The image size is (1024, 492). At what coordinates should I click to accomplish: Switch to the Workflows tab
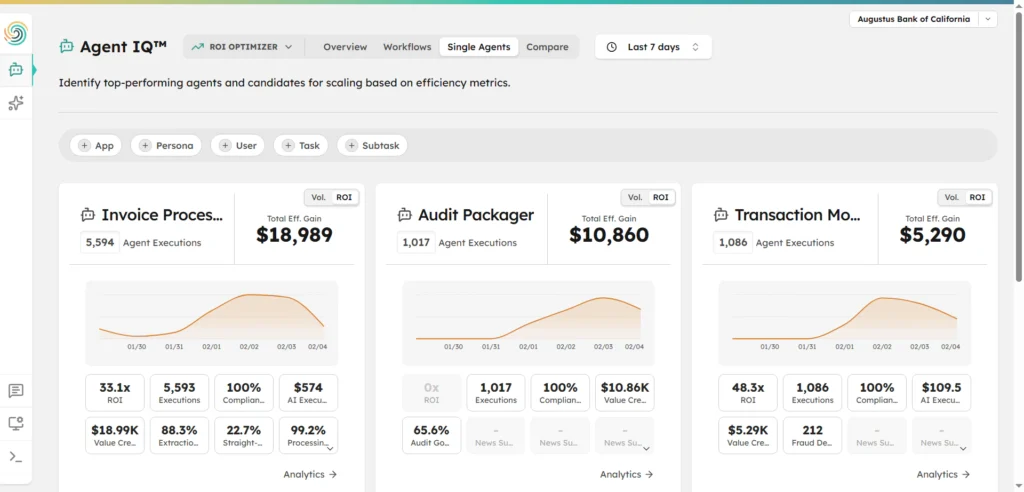point(407,47)
